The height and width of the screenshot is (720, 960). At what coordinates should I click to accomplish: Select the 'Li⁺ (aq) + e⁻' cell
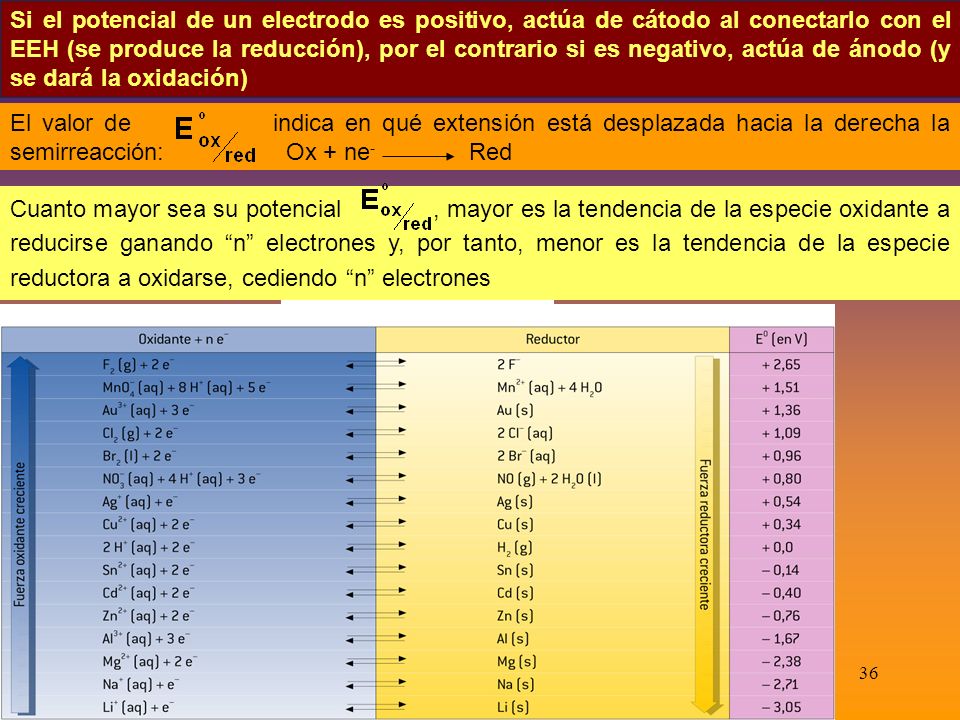(x=138, y=707)
